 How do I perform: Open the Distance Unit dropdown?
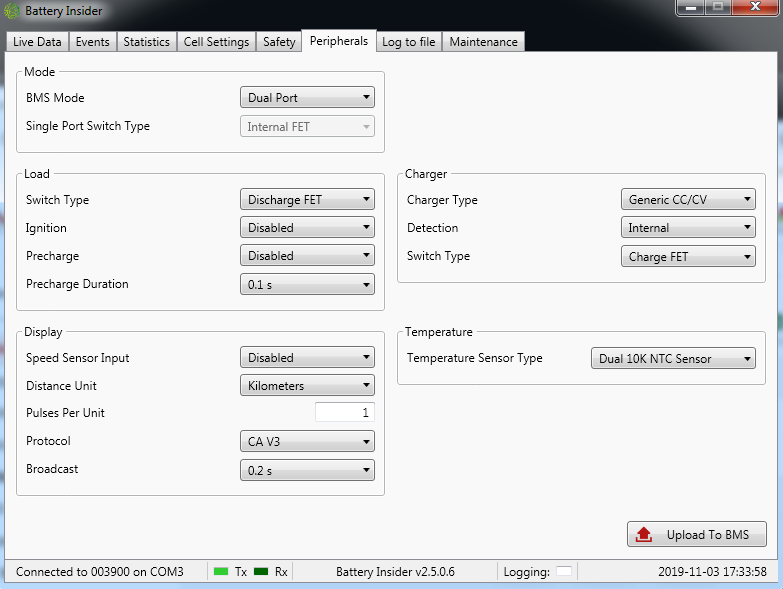point(307,385)
